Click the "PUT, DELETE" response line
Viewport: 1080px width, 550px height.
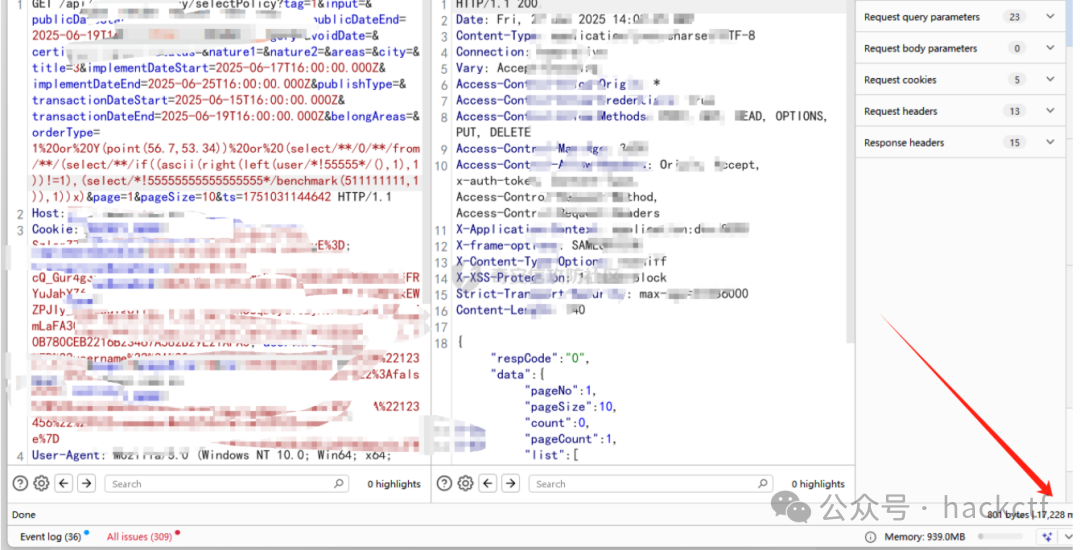click(493, 132)
